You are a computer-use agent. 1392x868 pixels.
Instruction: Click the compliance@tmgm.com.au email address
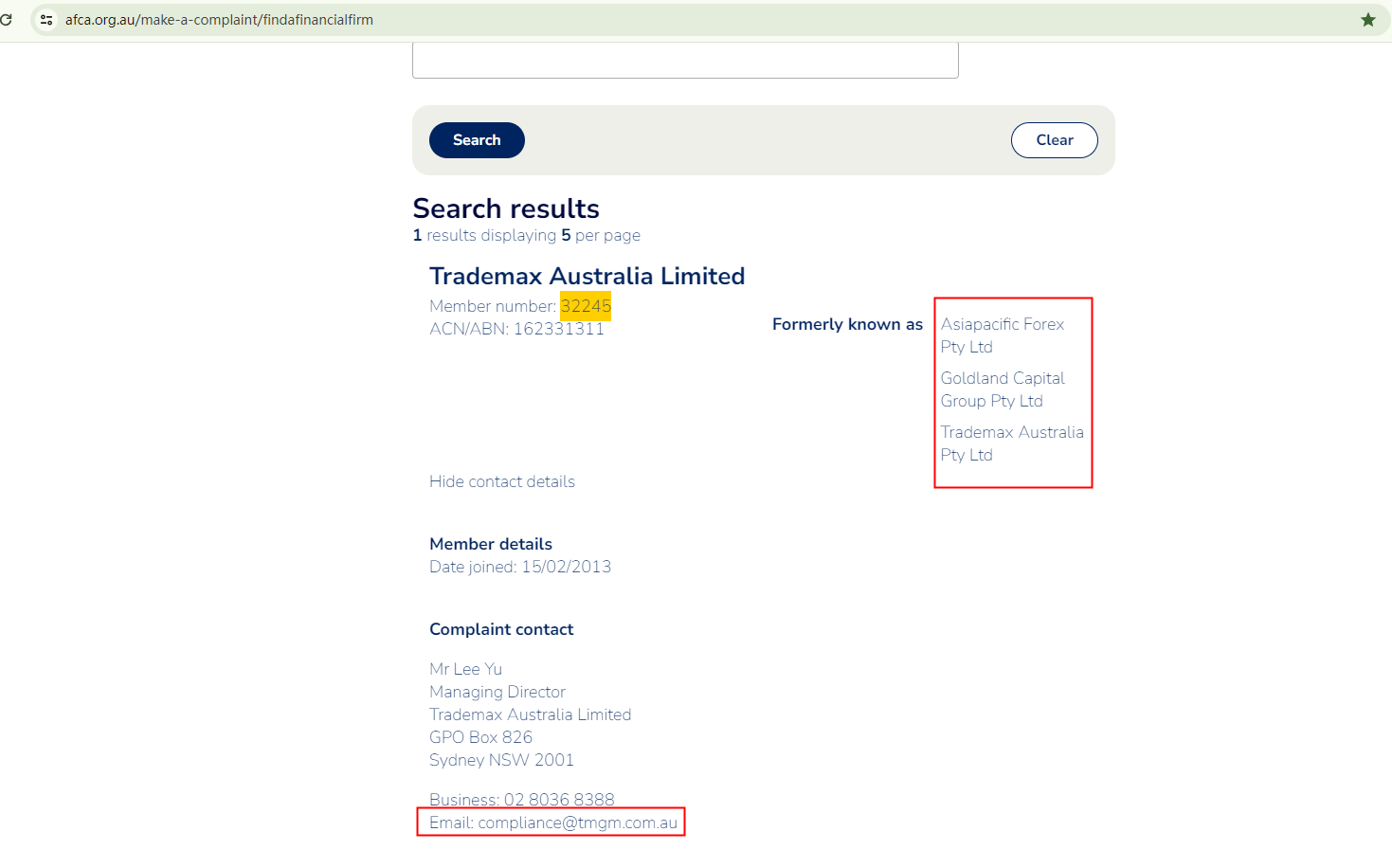578,823
